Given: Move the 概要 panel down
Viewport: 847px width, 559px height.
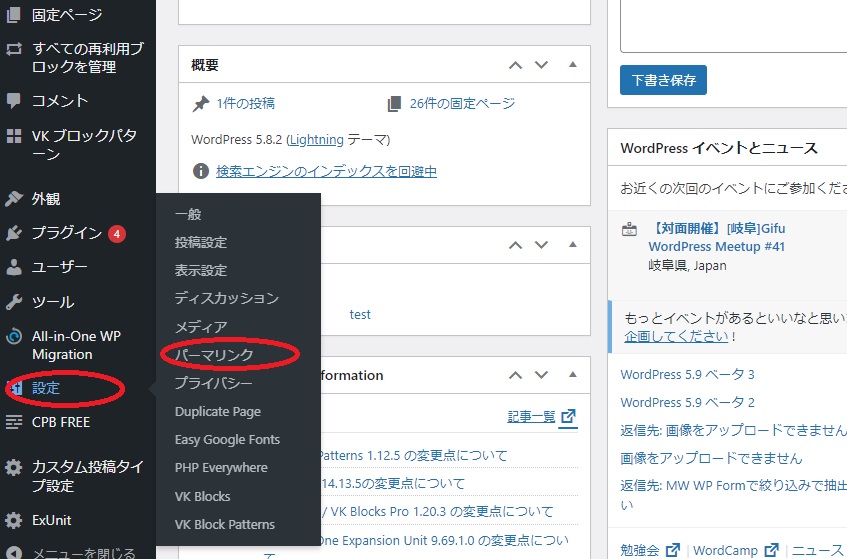Looking at the screenshot, I should [x=541, y=65].
